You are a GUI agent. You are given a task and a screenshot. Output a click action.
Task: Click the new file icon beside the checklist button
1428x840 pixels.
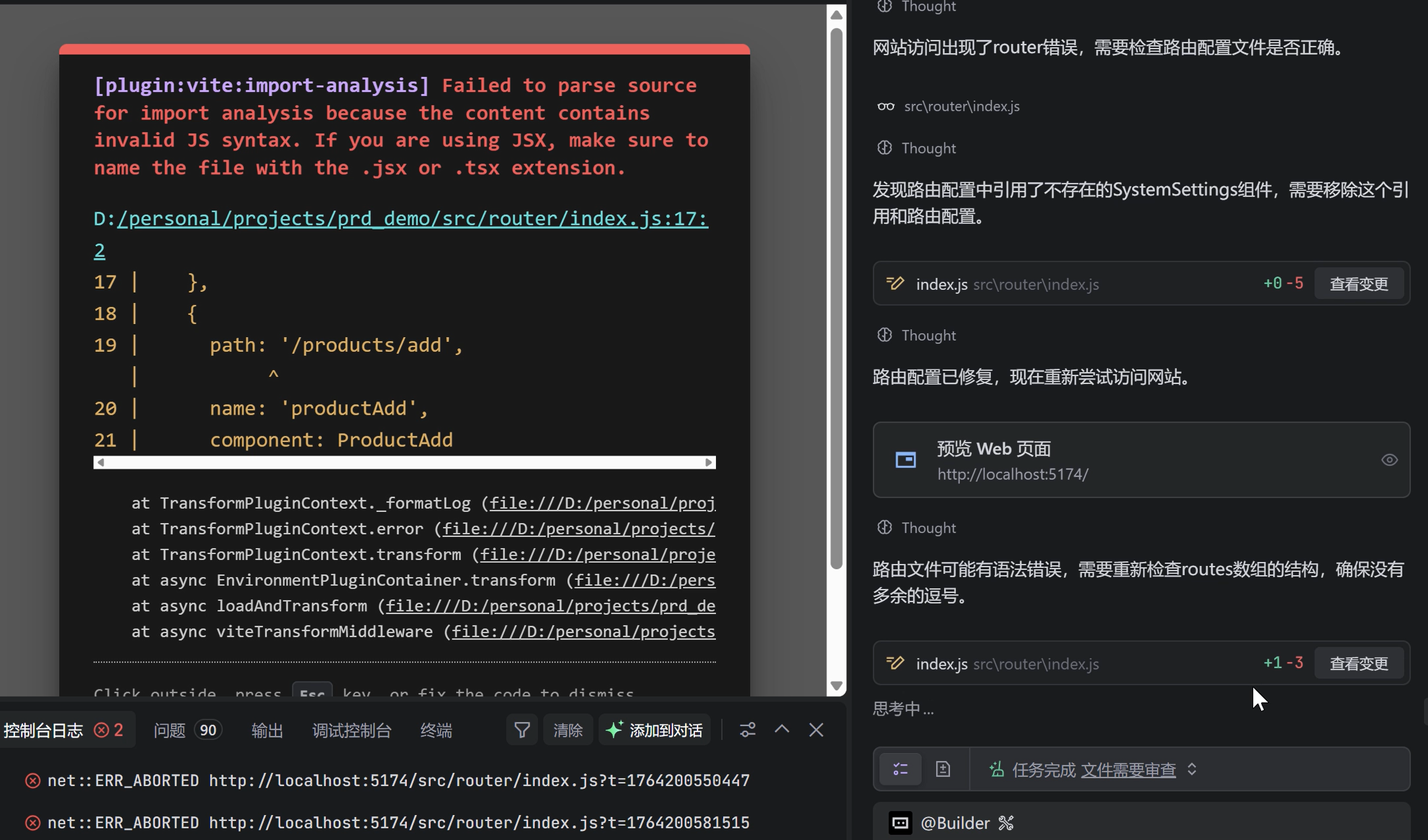coord(943,768)
